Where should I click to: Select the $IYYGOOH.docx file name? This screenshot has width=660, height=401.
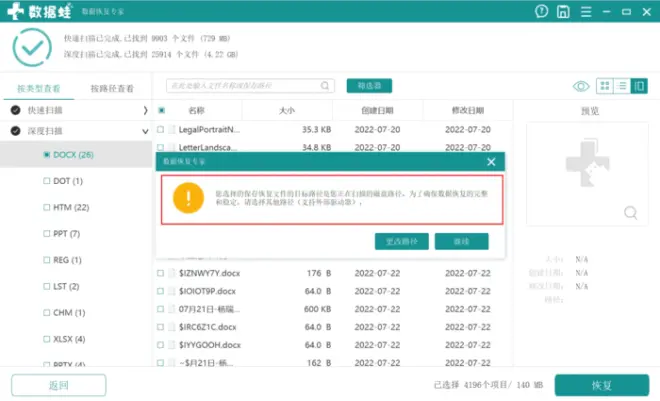tap(210, 345)
